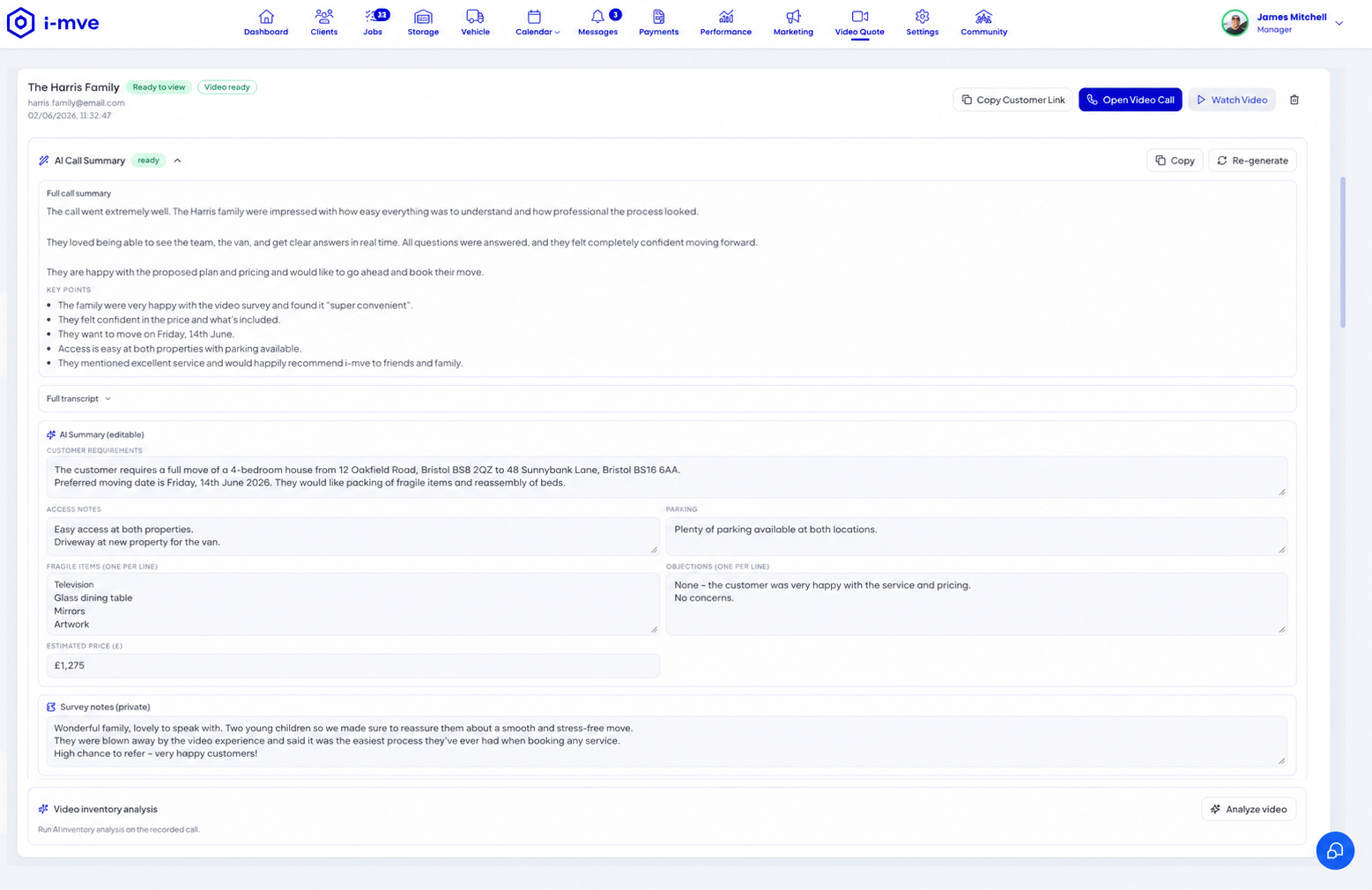Open the Video Quote camera icon
This screenshot has height=890, width=1372.
point(860,17)
